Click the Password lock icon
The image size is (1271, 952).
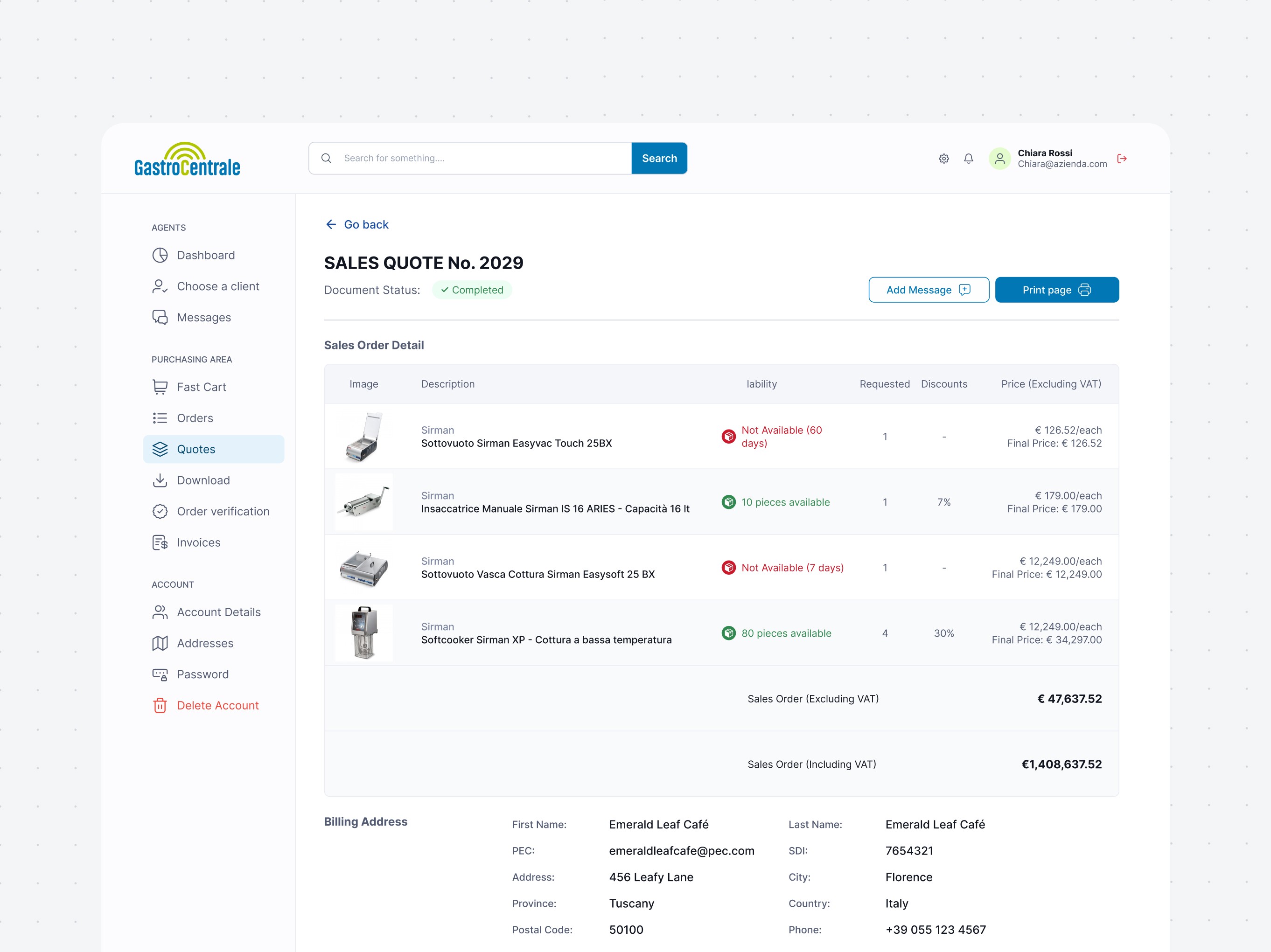(161, 674)
